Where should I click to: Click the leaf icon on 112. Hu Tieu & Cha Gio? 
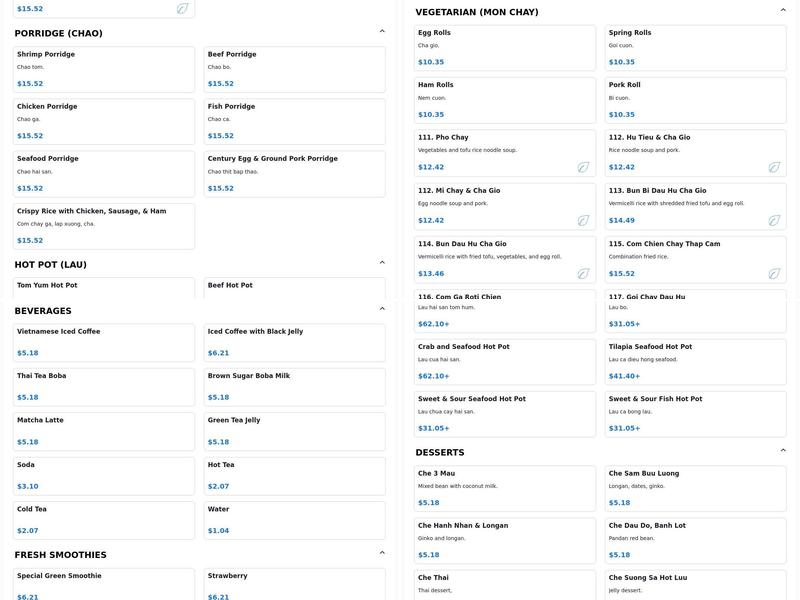[x=774, y=168]
